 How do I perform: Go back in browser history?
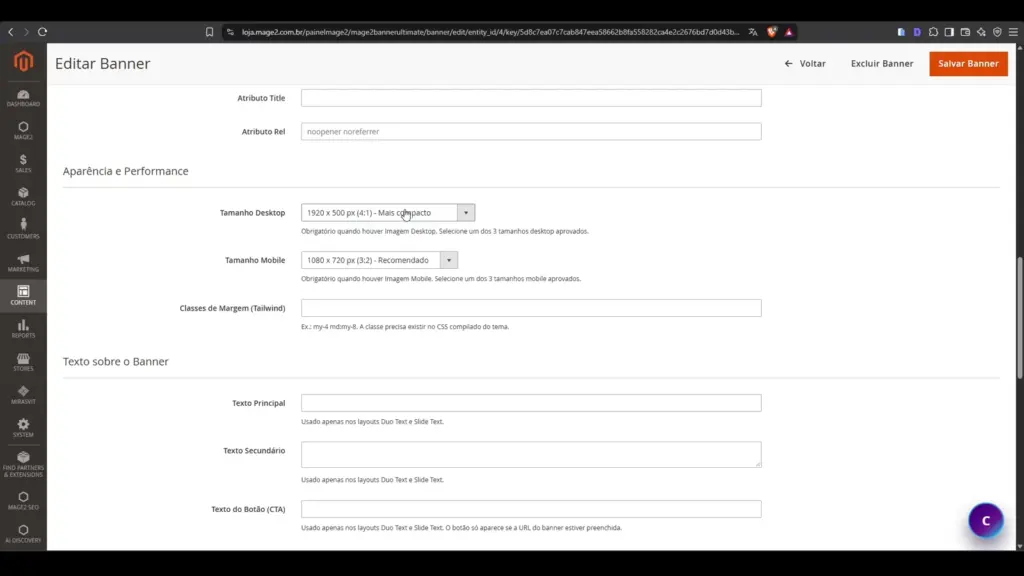[x=10, y=32]
